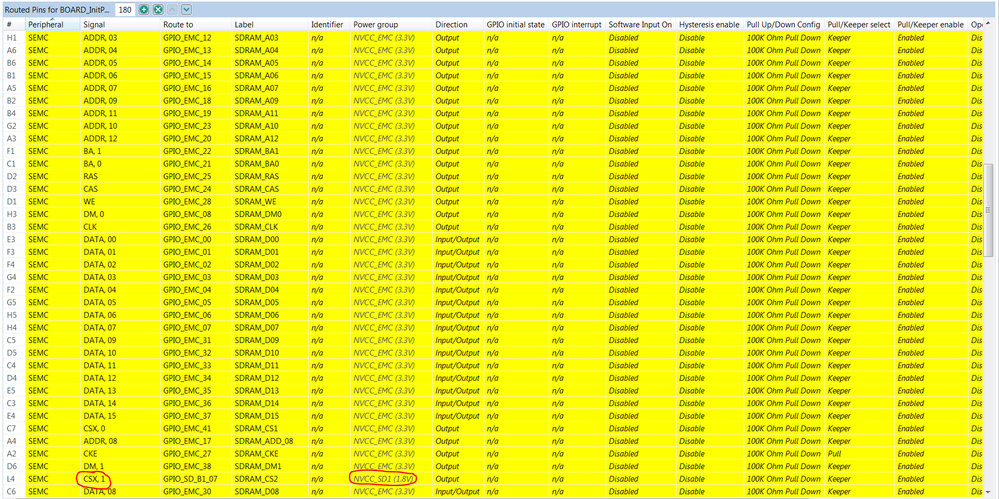Open the Direction cell in the DATA, 00 row
This screenshot has height=499, width=999.
pos(458,240)
